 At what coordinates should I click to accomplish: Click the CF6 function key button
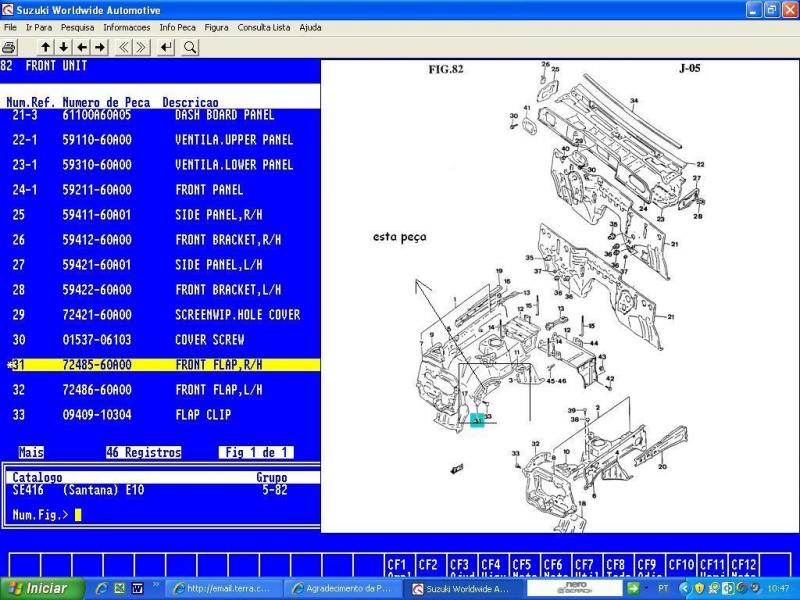pos(556,566)
